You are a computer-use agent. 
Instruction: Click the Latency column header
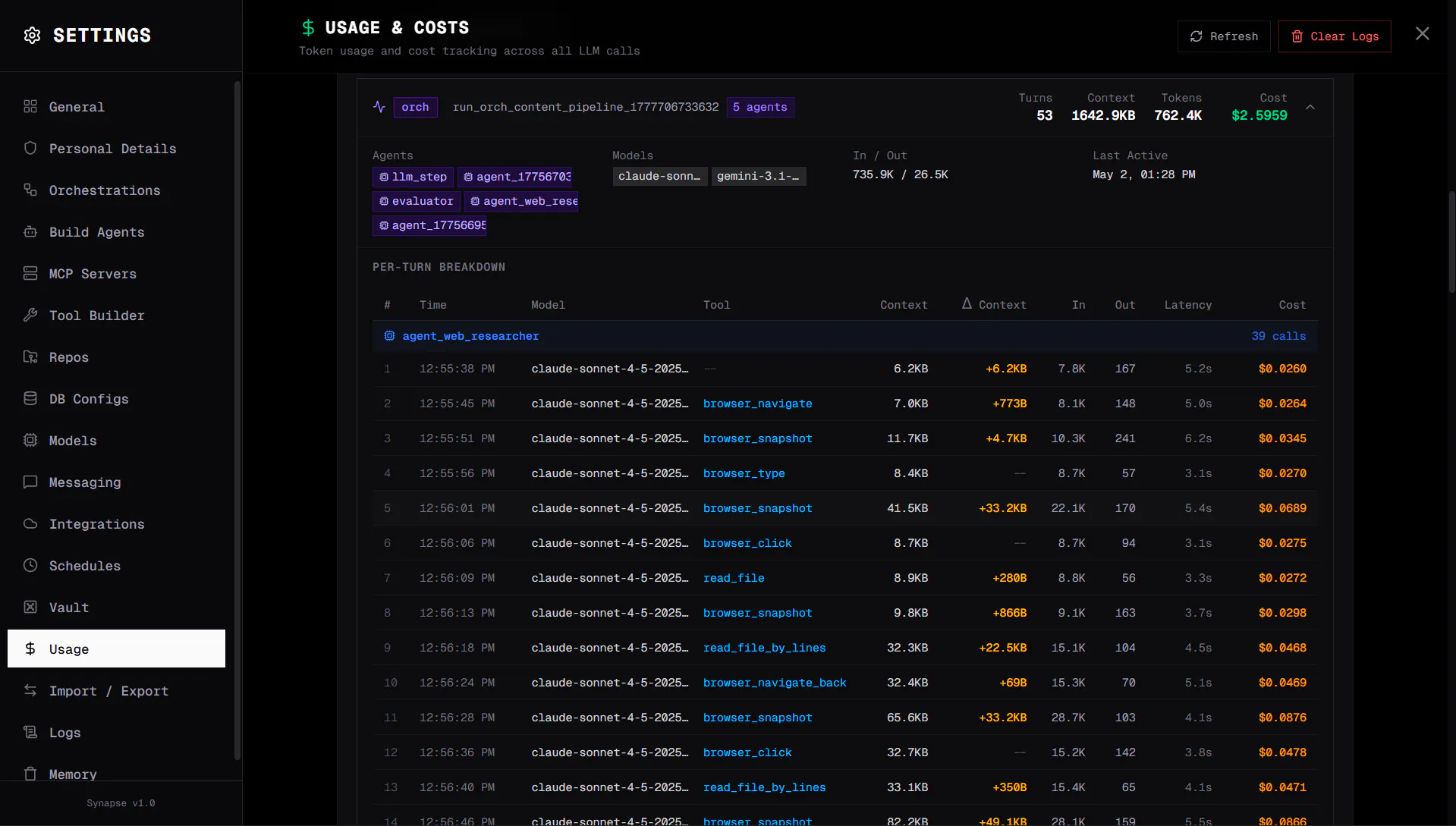click(x=1188, y=305)
